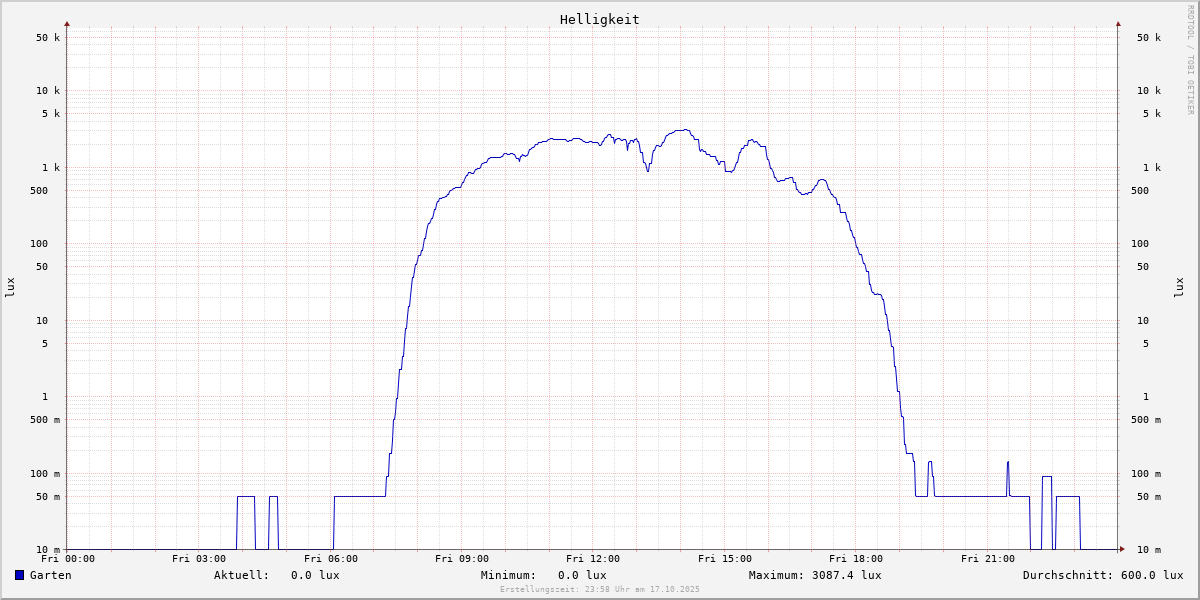Image resolution: width=1200 pixels, height=600 pixels.
Task: Click the red arrow atop the right axis
Action: point(1118,23)
